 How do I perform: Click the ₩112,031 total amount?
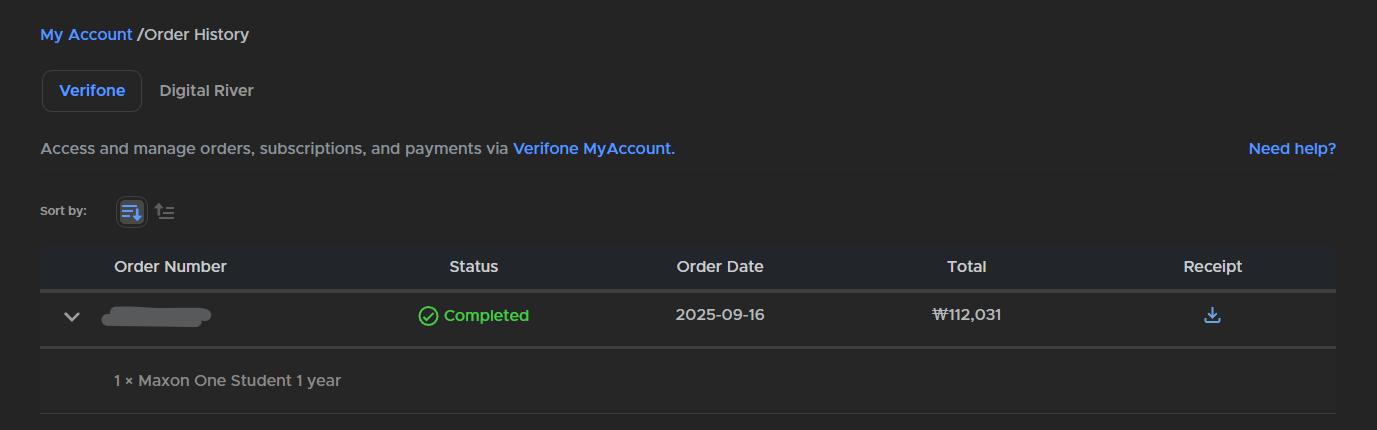click(966, 315)
